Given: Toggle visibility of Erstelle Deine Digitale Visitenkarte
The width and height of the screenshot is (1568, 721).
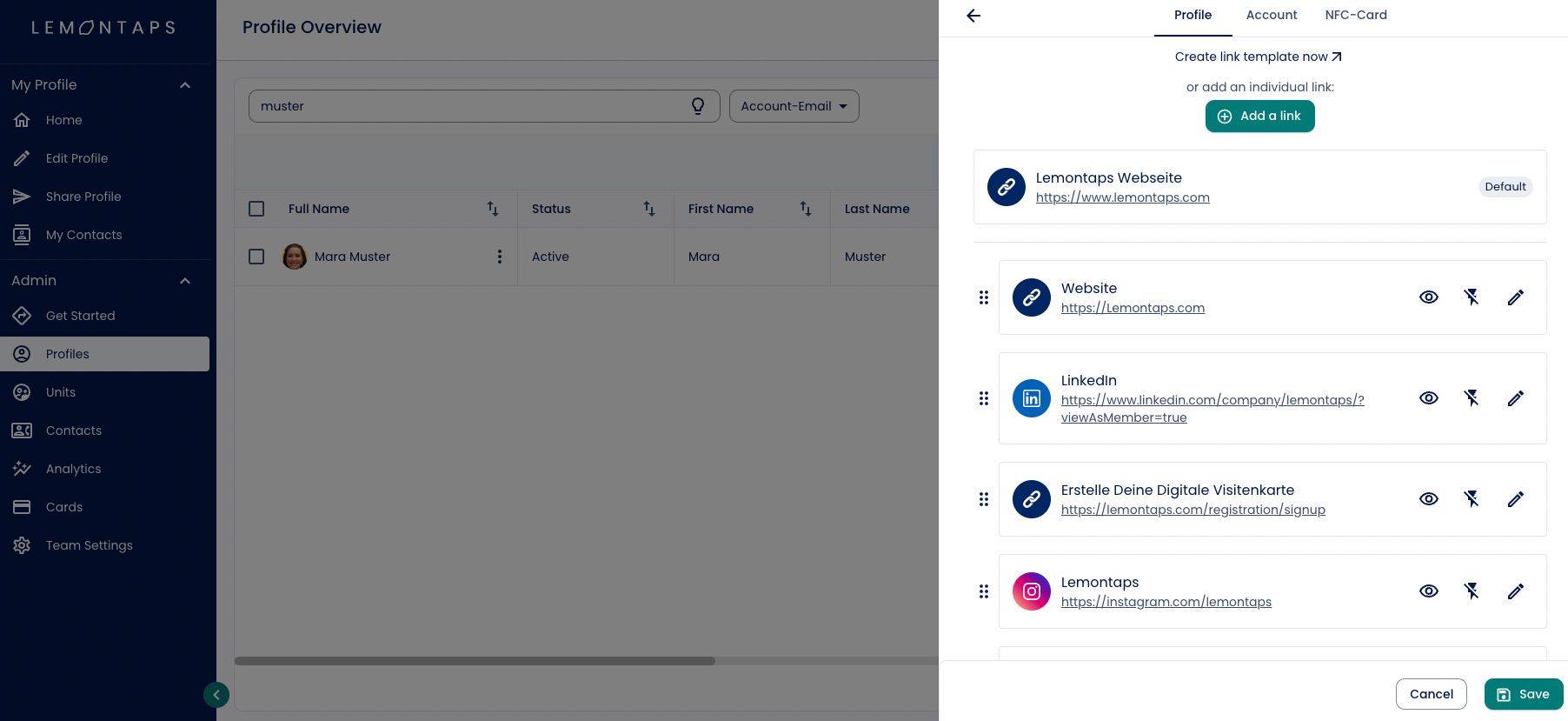Looking at the screenshot, I should click(x=1429, y=499).
